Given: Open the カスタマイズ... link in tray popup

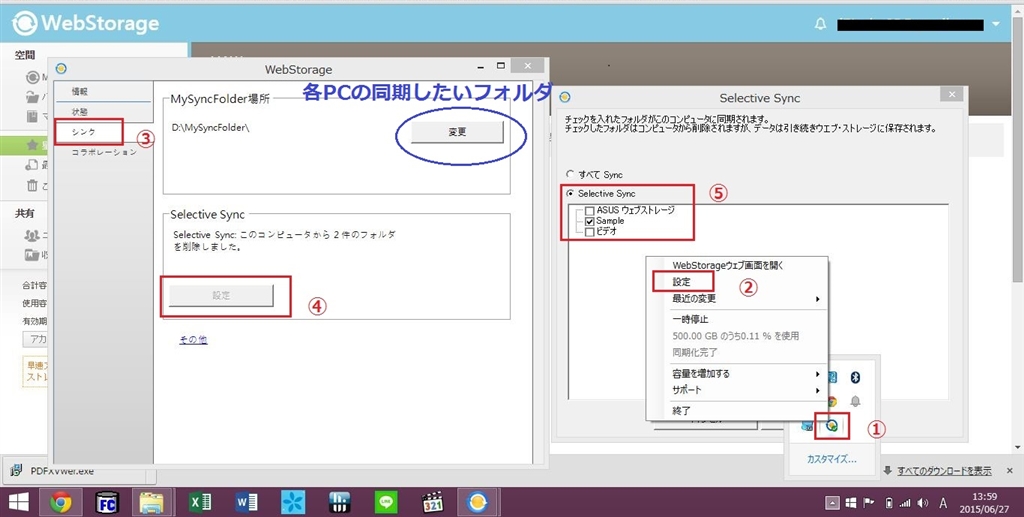Looking at the screenshot, I should (x=831, y=459).
